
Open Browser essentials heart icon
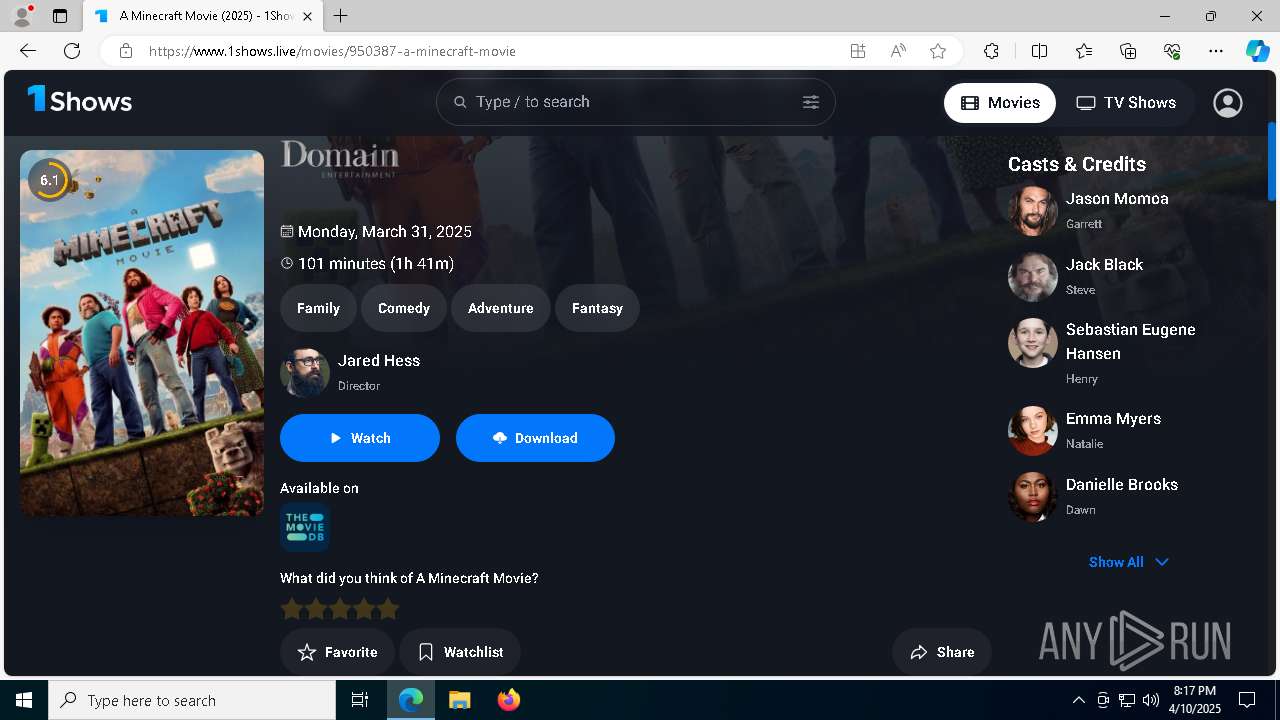[x=1172, y=51]
